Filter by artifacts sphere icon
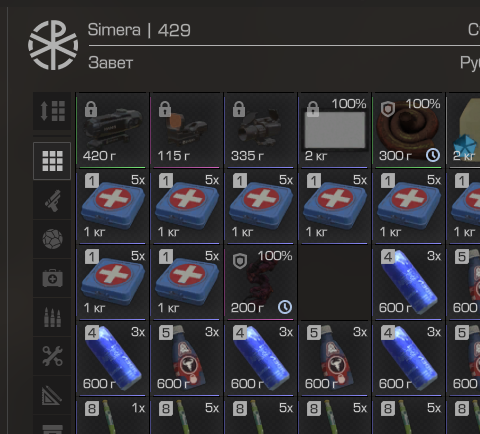Screen dimensions: 480x434 52,239
